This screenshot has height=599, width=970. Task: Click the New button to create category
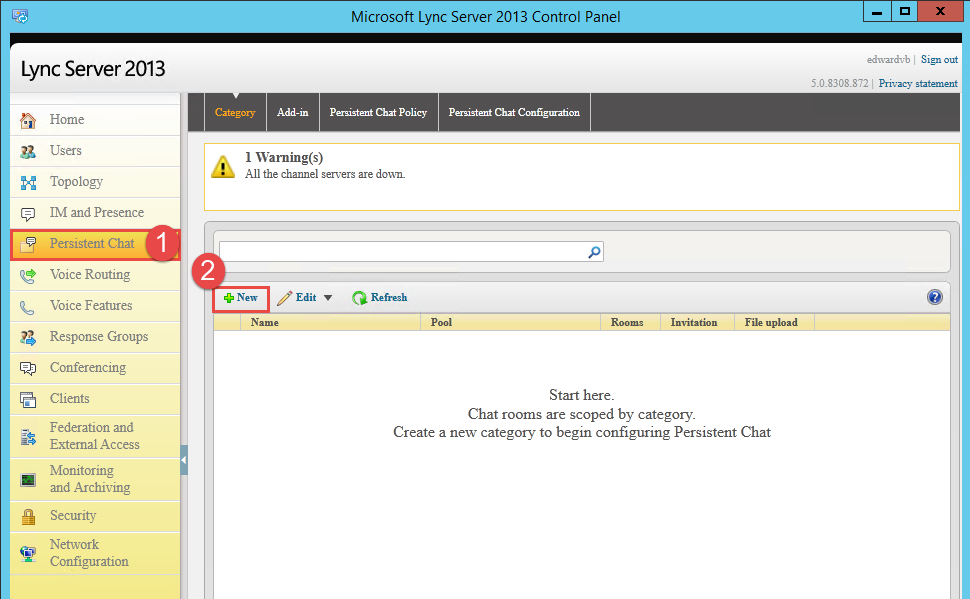pos(241,298)
